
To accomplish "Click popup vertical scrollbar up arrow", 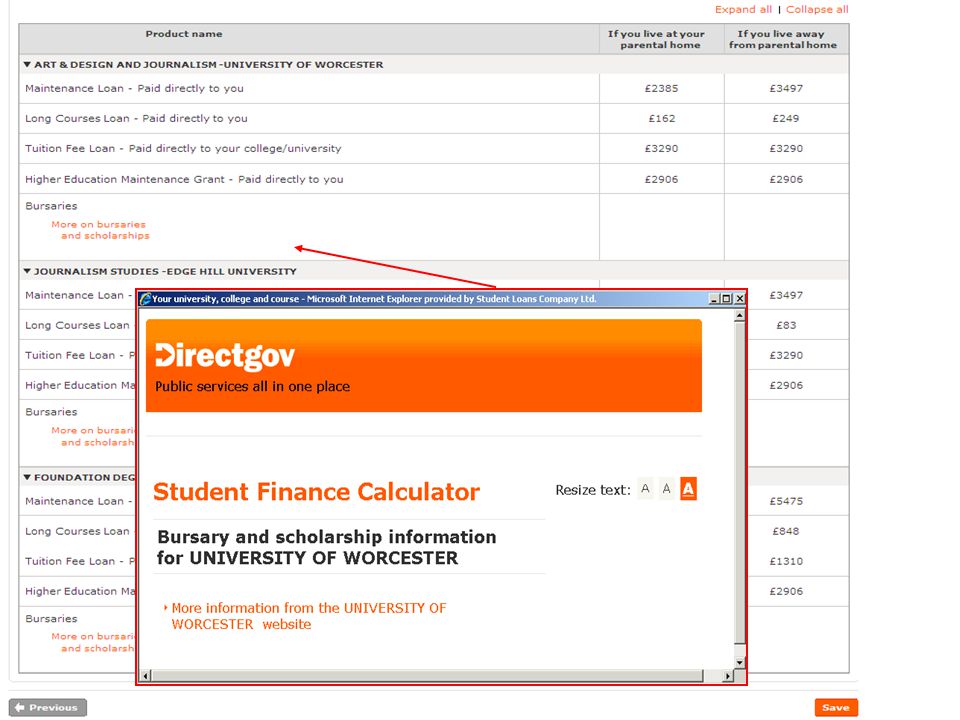I will [740, 316].
